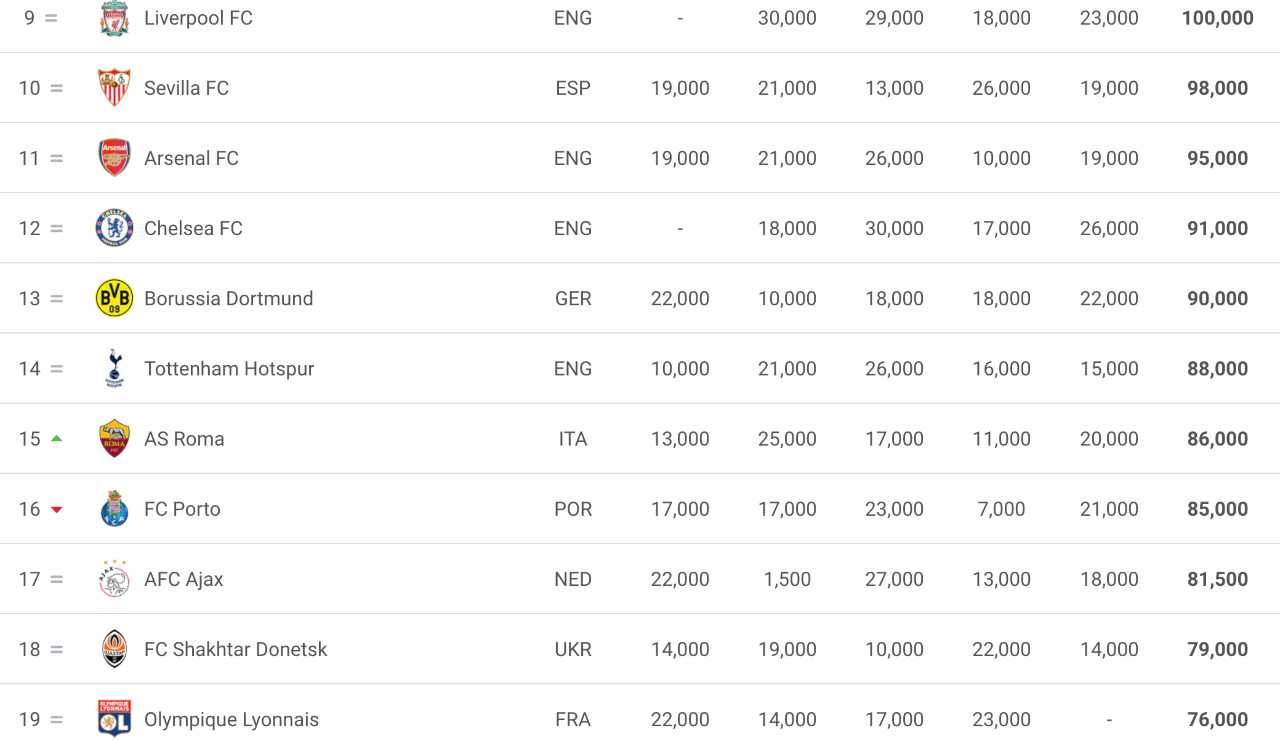This screenshot has width=1280, height=741.
Task: Click the red down arrow beside rank 16
Action: (56, 510)
